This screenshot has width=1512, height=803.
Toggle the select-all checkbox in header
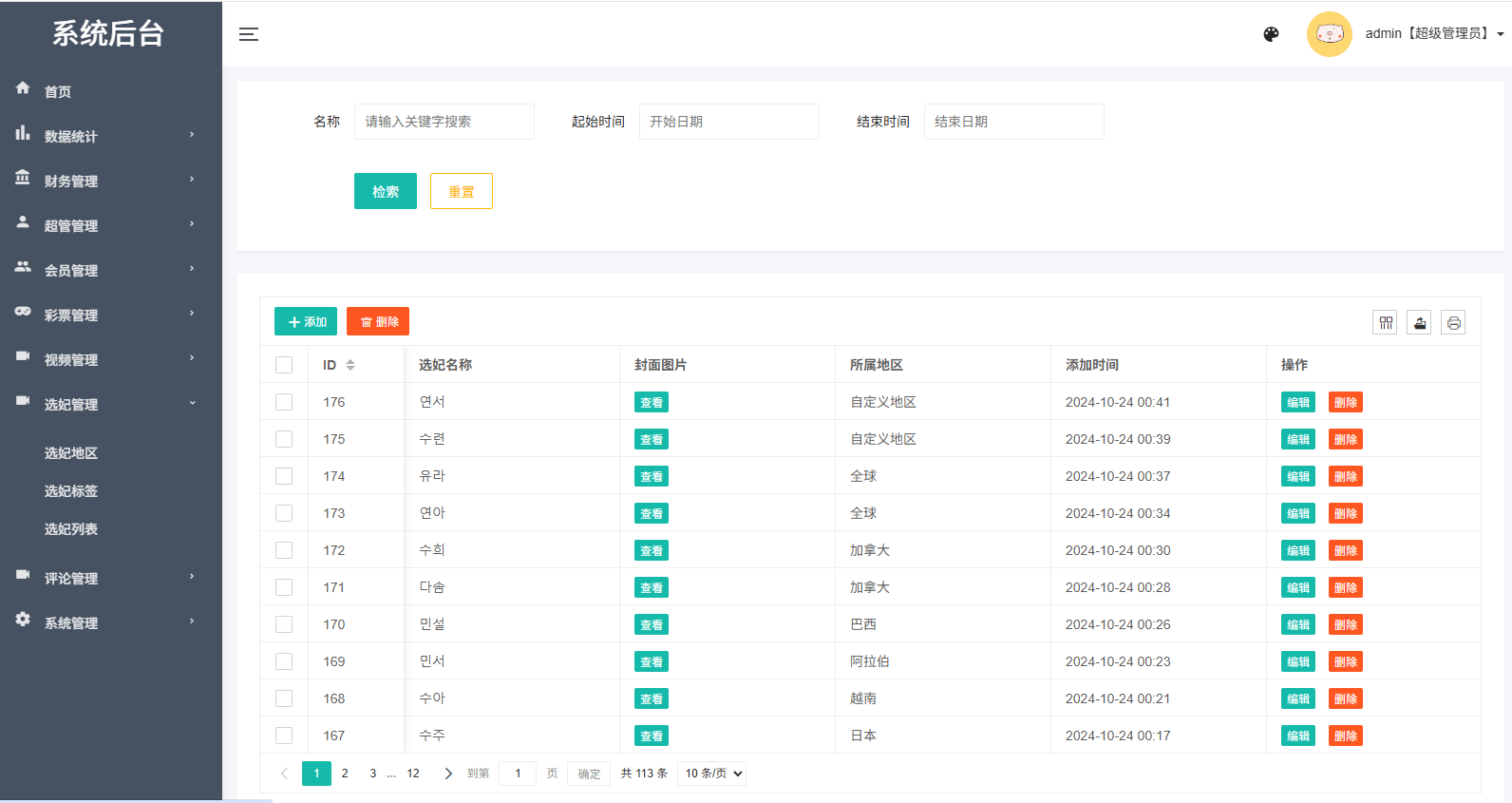(x=284, y=365)
